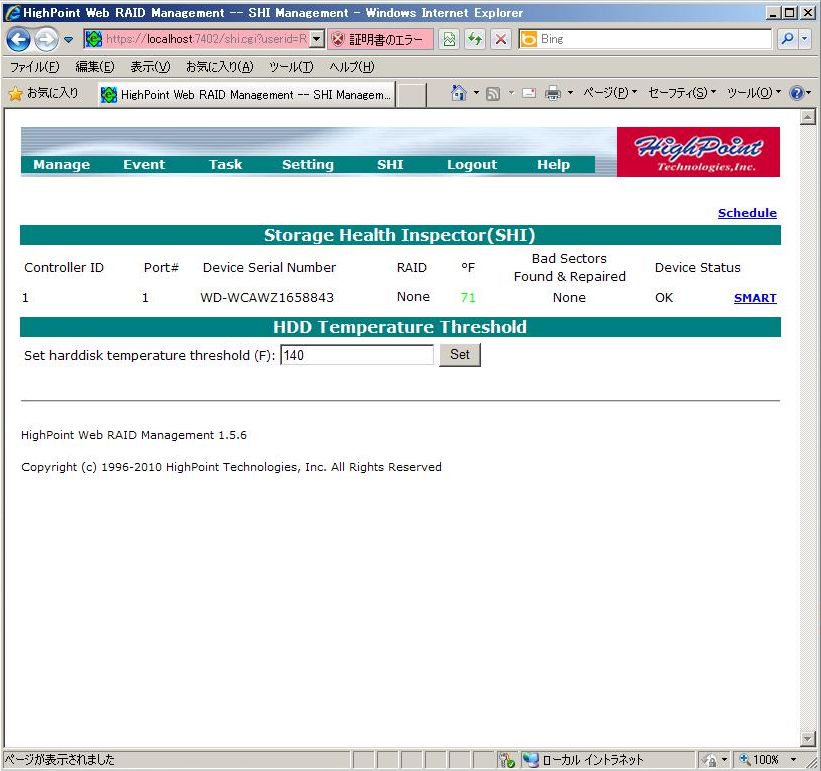Click the vertical scrollbar down arrow
This screenshot has width=821, height=771.
tap(807, 738)
